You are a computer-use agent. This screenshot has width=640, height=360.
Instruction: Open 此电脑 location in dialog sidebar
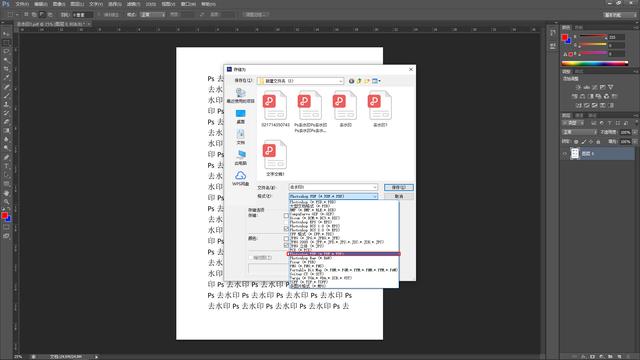tap(240, 157)
